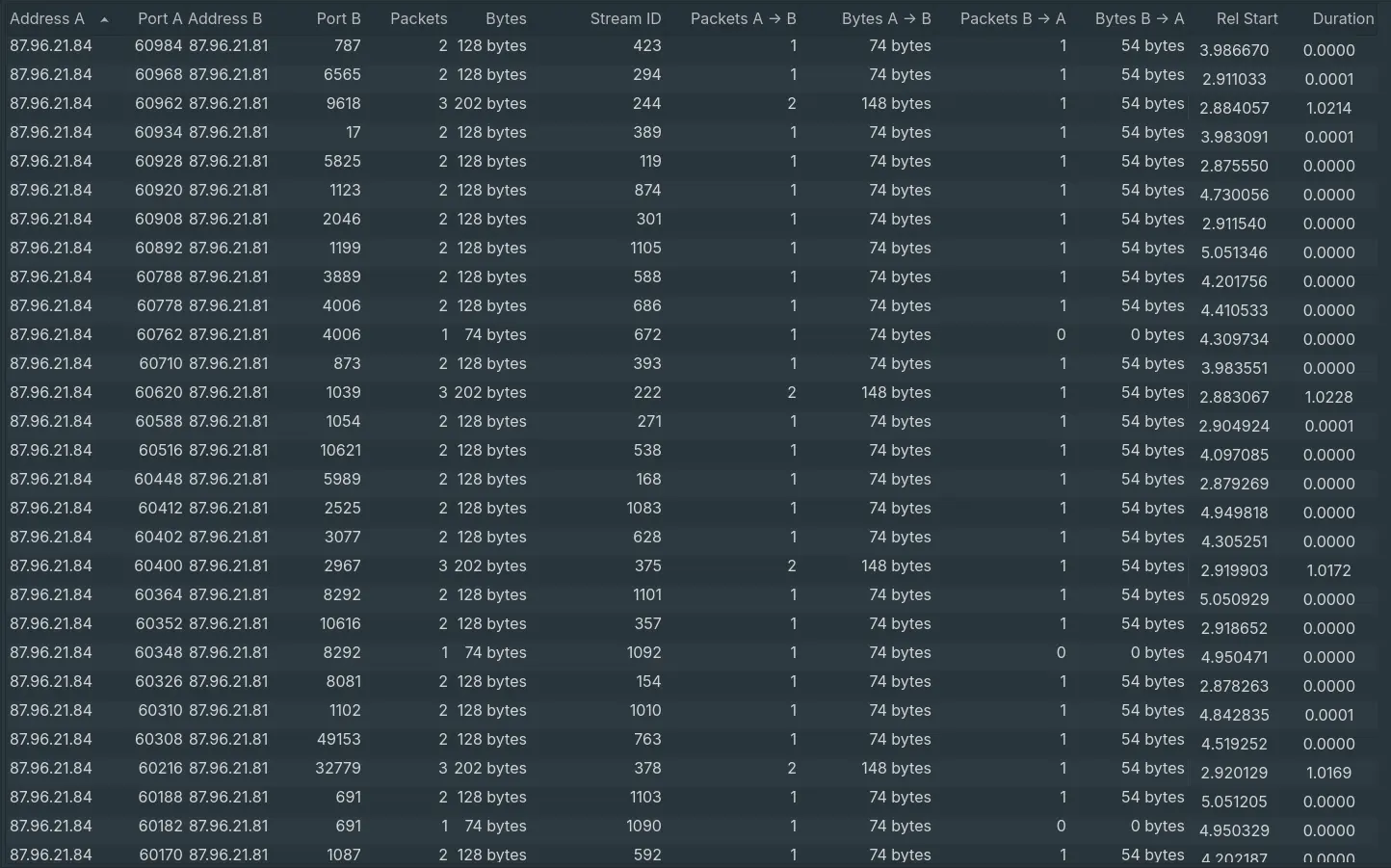Click the Packets A → B header
This screenshot has height=868, width=1391.
point(743,18)
